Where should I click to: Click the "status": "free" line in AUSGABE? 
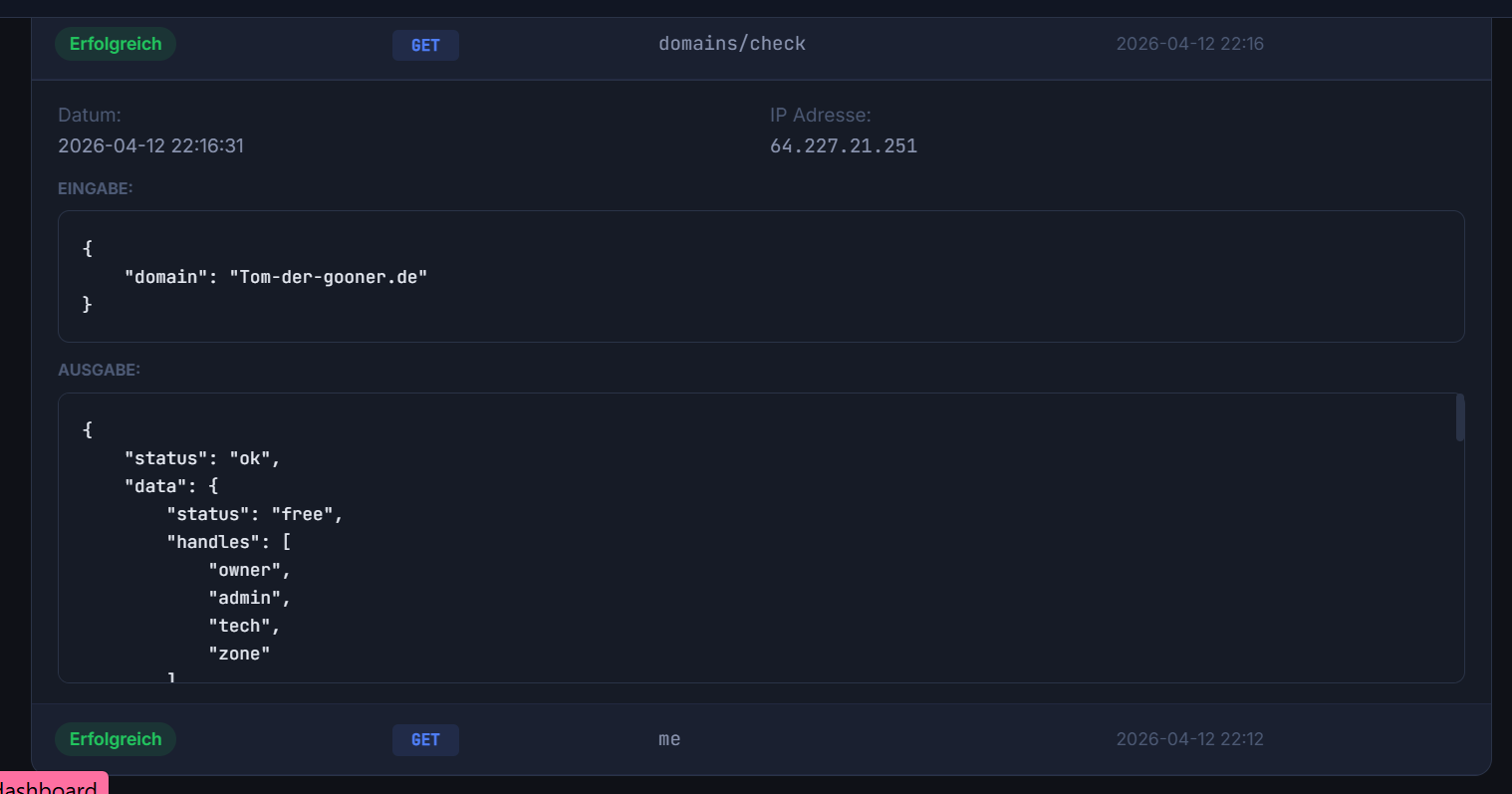pos(254,514)
